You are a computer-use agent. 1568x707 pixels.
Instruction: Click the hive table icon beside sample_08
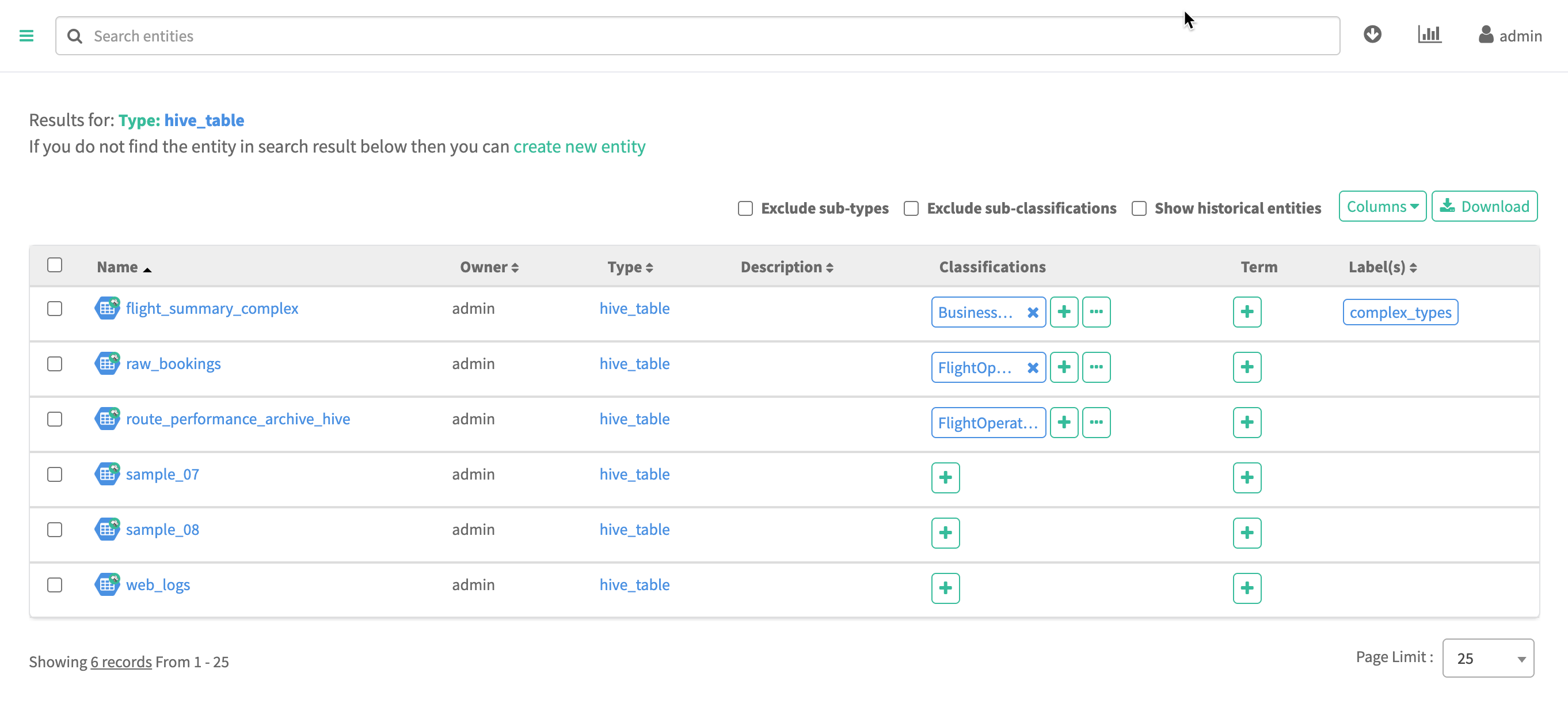click(x=107, y=529)
